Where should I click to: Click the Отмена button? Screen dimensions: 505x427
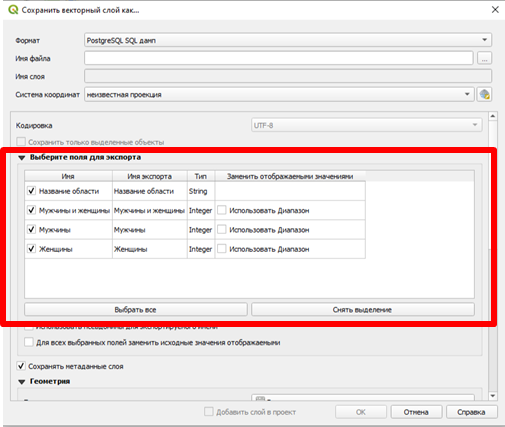416,412
